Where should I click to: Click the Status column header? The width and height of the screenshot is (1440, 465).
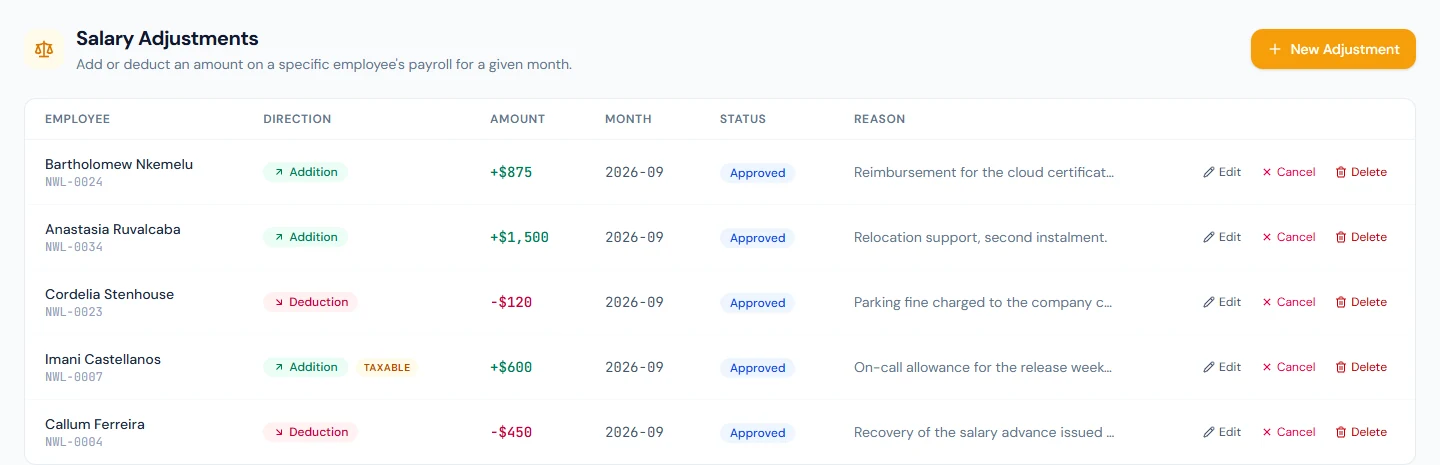click(742, 119)
